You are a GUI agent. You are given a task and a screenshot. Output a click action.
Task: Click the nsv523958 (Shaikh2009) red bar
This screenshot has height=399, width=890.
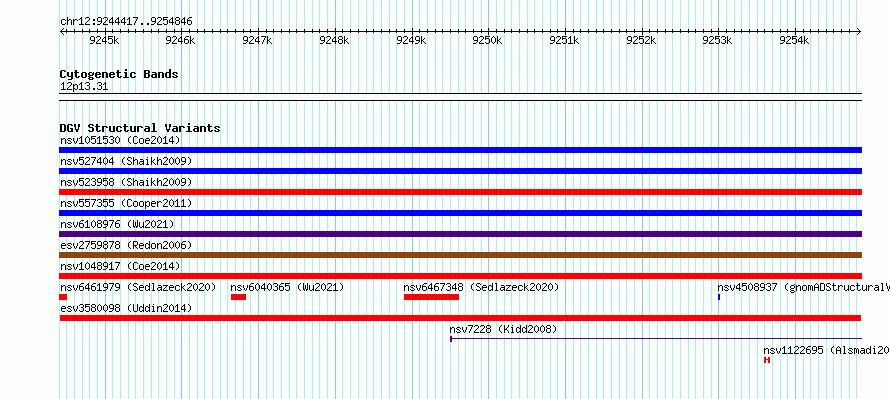click(460, 192)
